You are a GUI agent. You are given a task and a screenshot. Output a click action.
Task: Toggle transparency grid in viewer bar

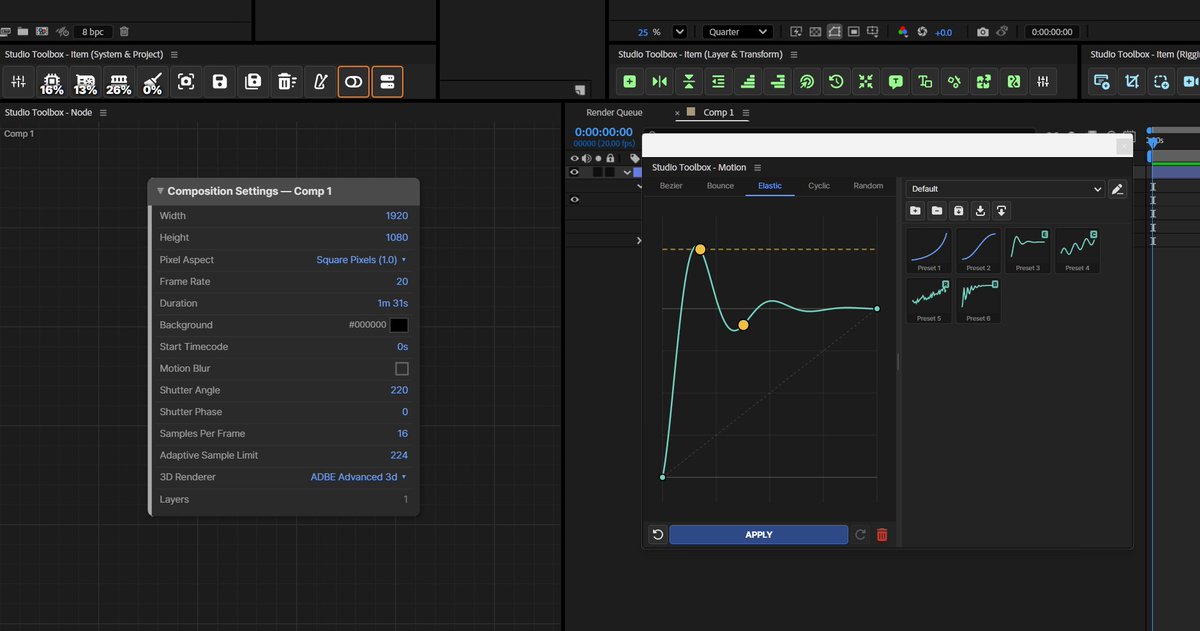tap(814, 32)
